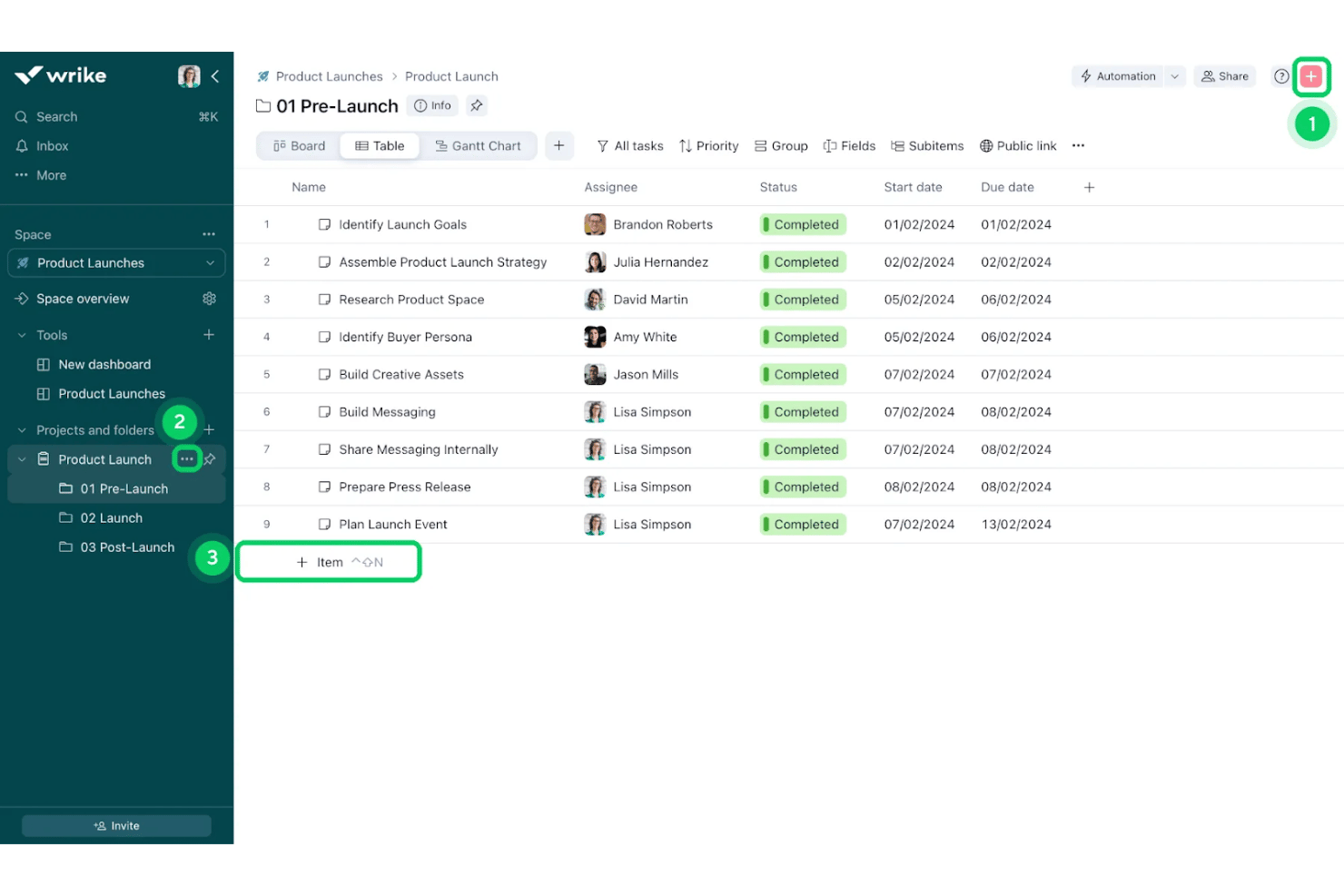This screenshot has height=896, width=1344.
Task: Open the Automation dropdown arrow
Action: (1174, 76)
